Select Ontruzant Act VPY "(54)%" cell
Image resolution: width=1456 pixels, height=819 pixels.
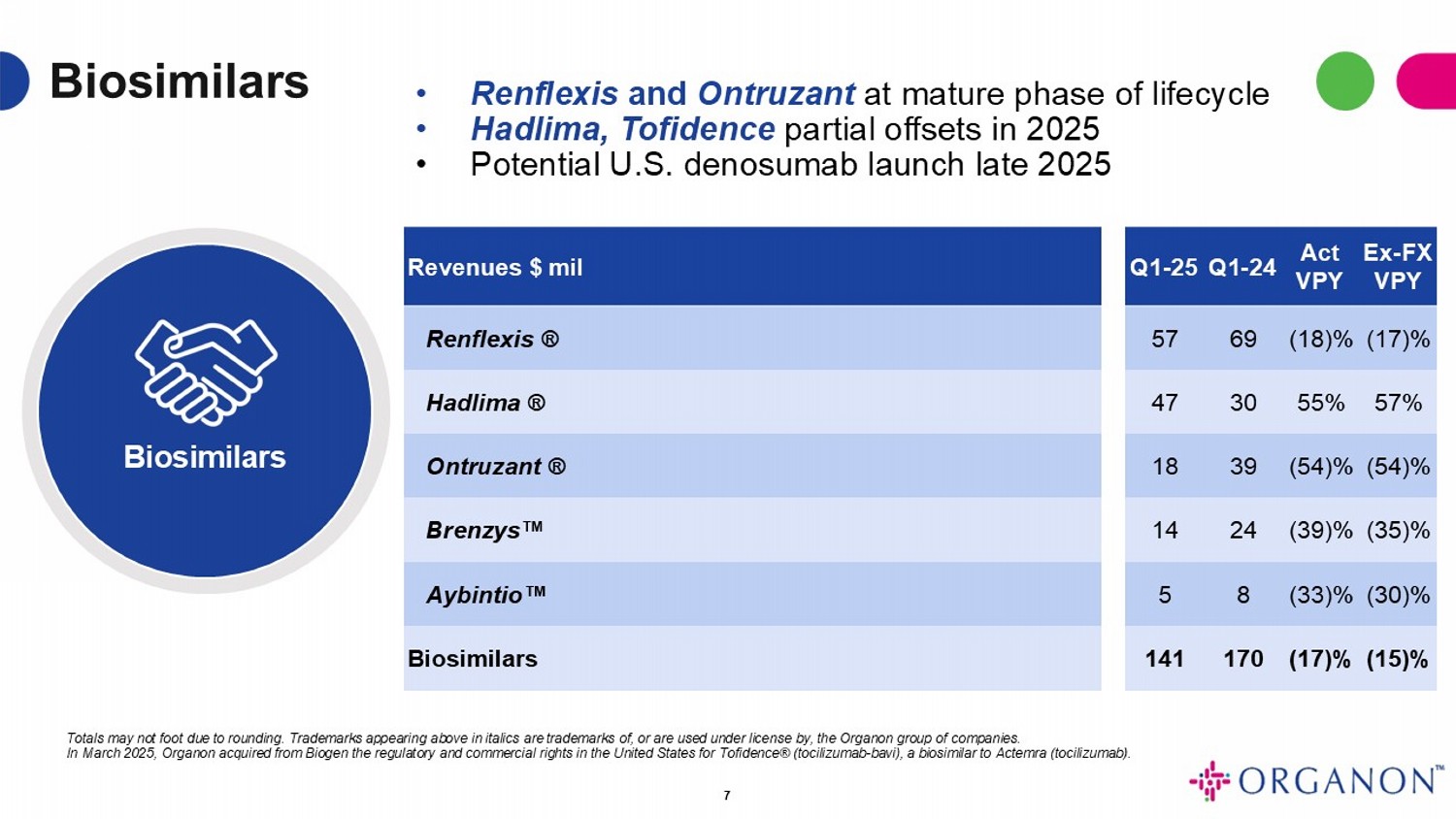tap(1321, 467)
